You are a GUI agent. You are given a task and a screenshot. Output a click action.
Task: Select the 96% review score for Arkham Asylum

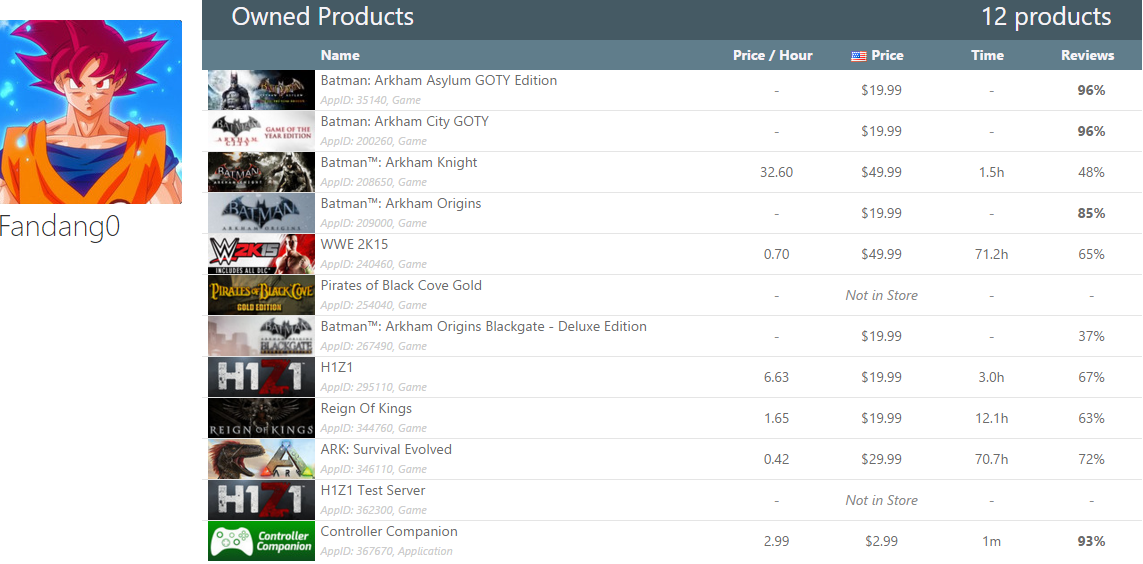click(x=1092, y=90)
